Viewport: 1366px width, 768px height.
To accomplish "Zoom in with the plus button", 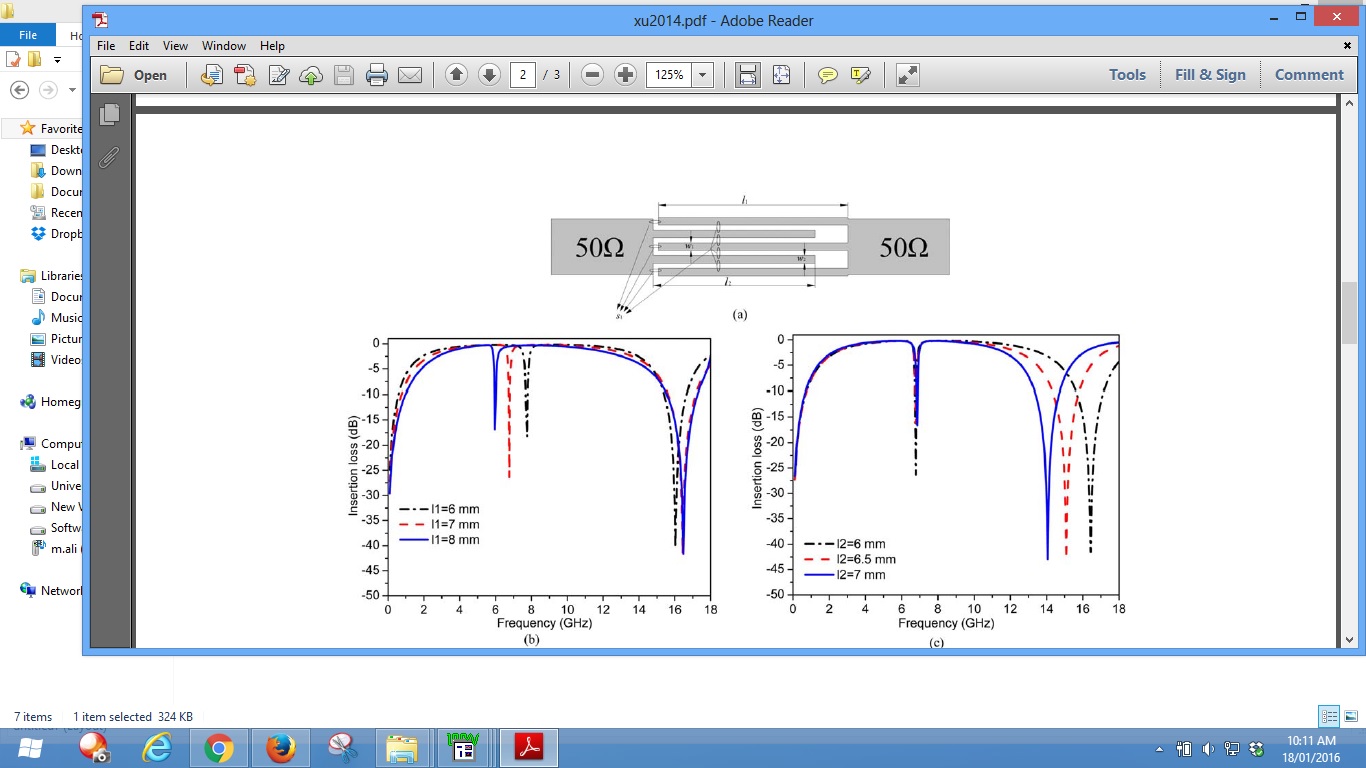I will pyautogui.click(x=625, y=75).
